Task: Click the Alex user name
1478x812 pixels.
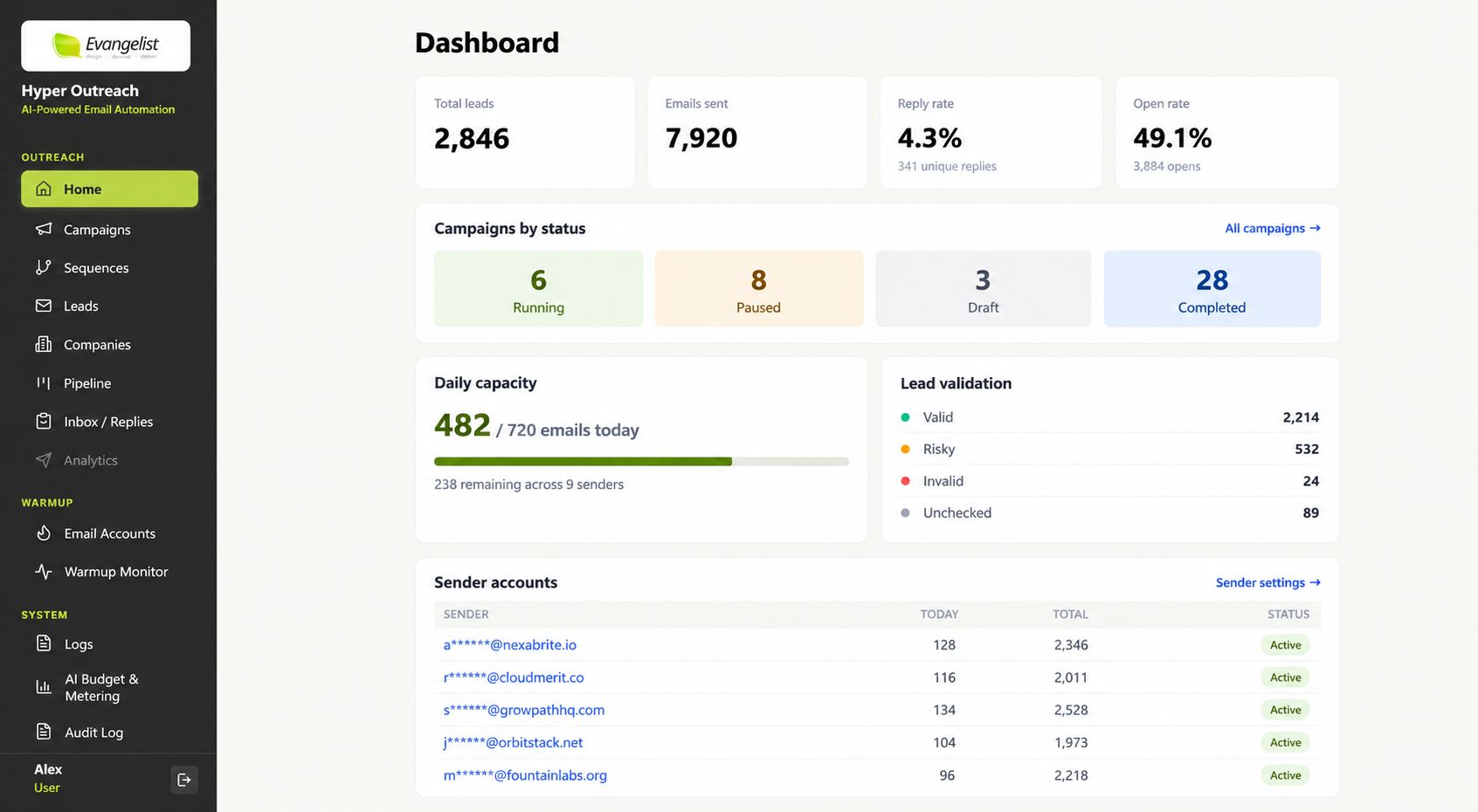Action: (48, 769)
